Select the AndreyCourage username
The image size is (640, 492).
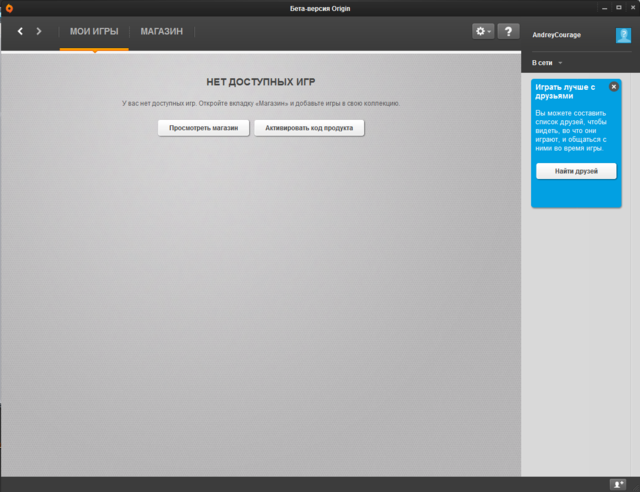tap(557, 35)
